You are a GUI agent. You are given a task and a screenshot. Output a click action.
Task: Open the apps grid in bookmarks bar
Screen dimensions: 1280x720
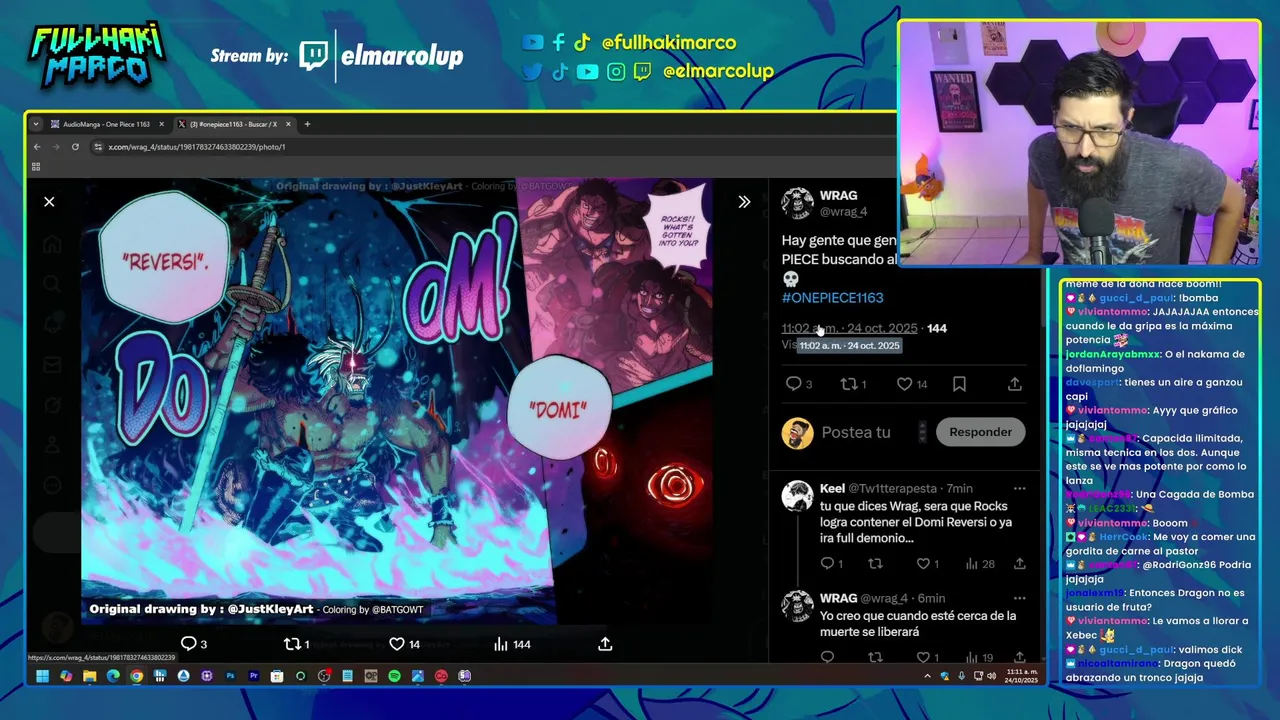coord(36,167)
